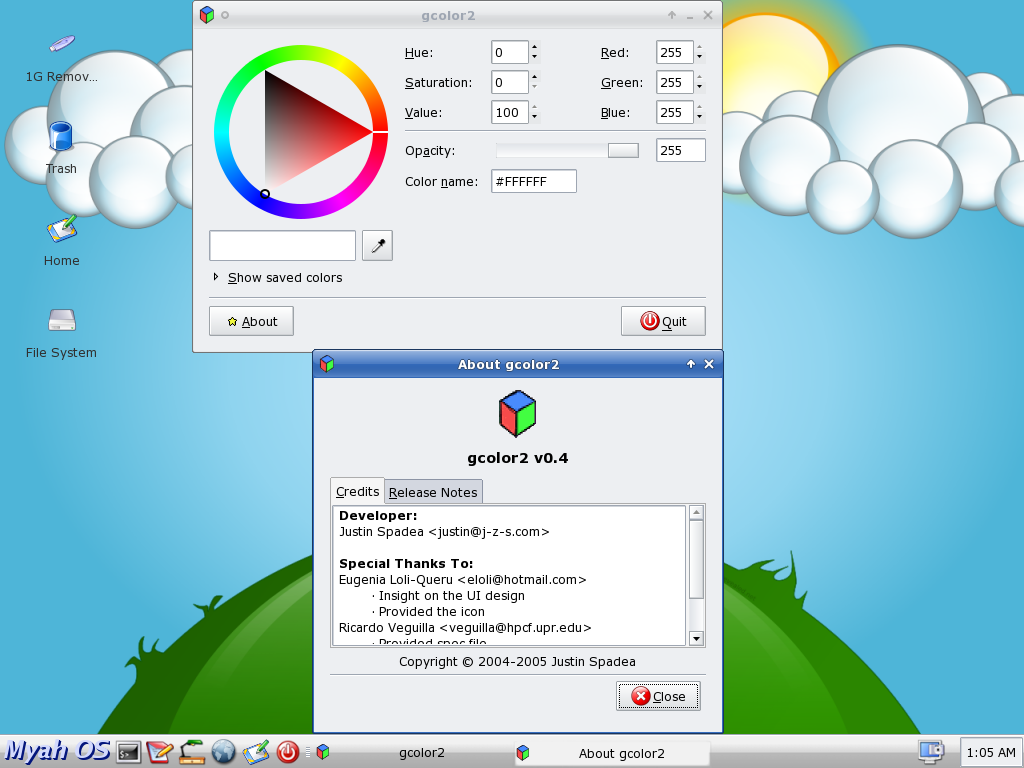Click the 'Justin Spadea <justin@j-z-s.com>' line
Image resolution: width=1024 pixels, height=768 pixels.
click(444, 532)
